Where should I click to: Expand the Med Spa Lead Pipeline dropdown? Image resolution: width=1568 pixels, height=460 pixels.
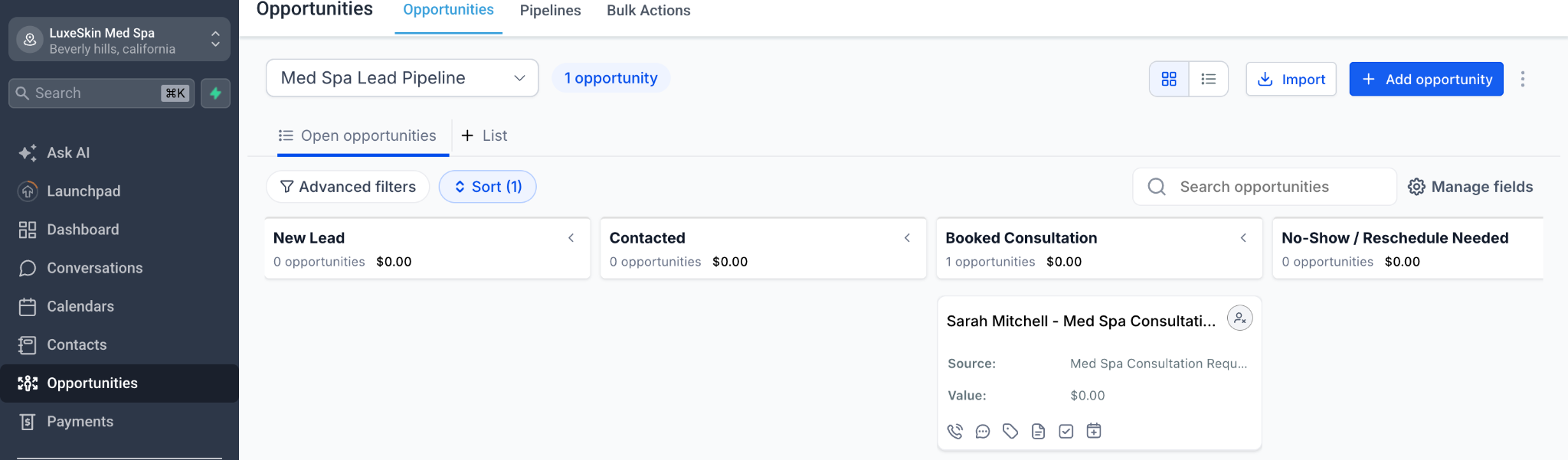(402, 78)
